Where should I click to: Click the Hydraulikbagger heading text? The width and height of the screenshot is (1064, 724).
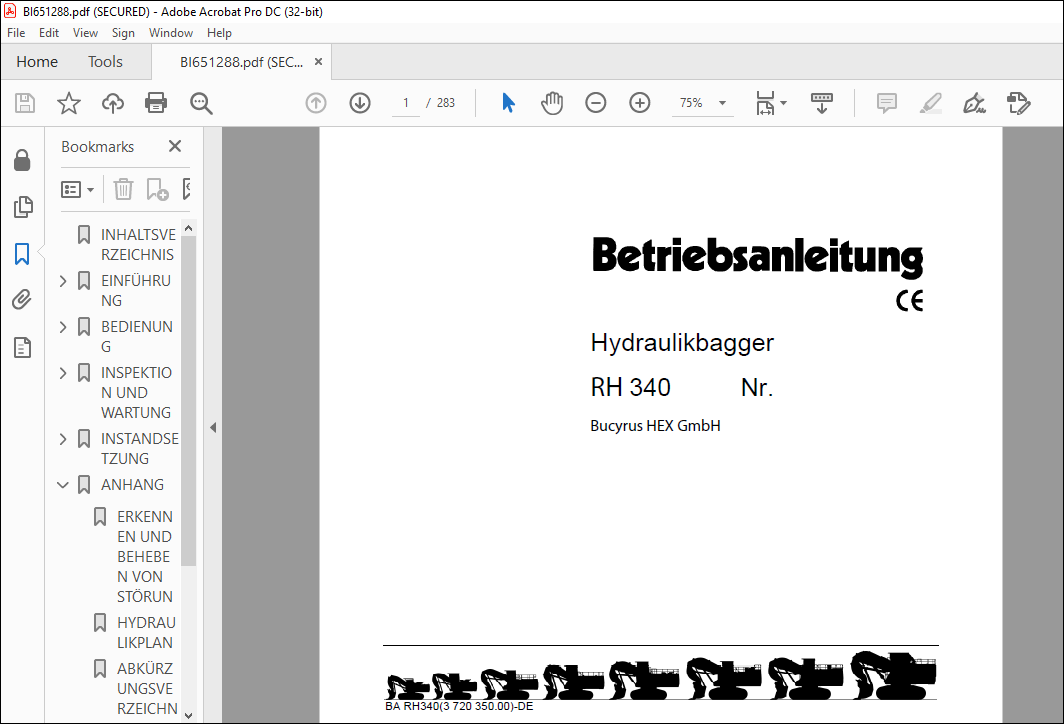point(682,343)
